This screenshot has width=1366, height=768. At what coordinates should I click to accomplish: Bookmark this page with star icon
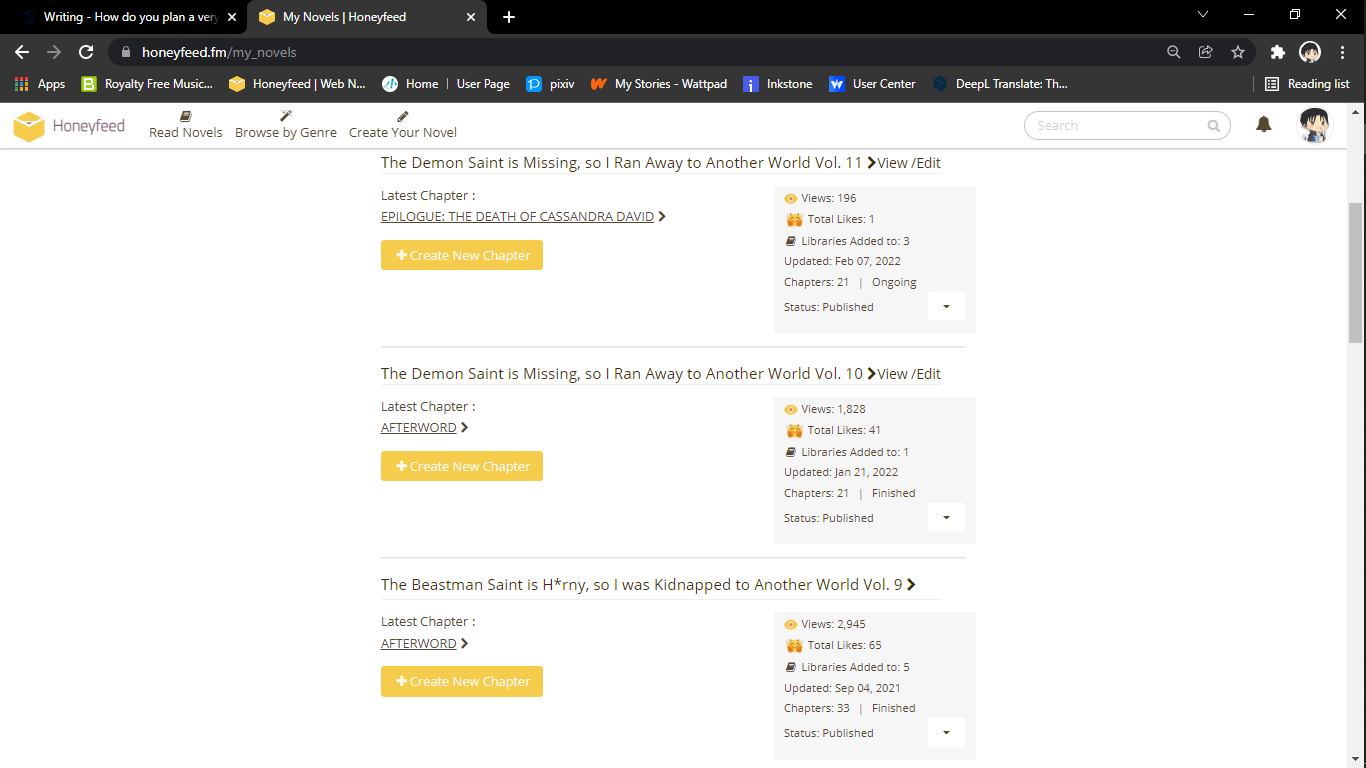pos(1238,52)
